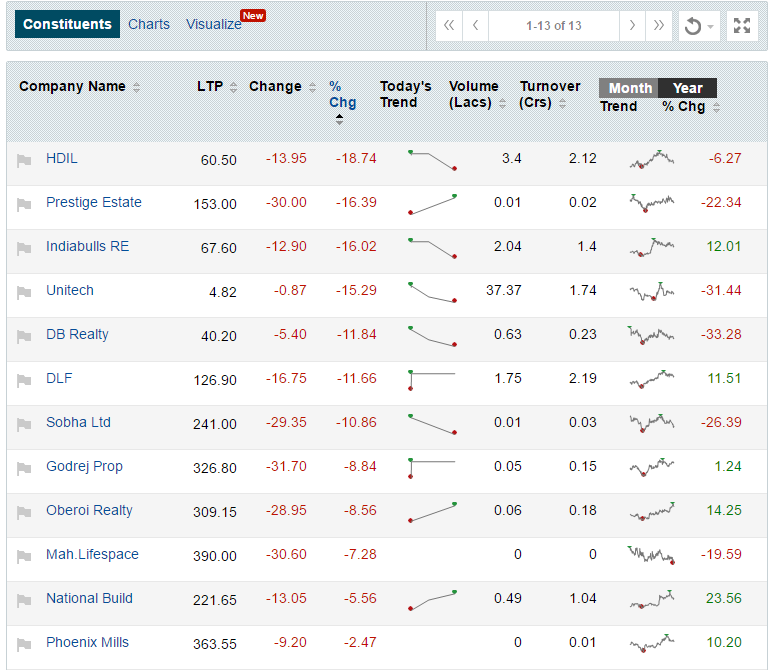View DLF month trend sparkline chart

[651, 379]
